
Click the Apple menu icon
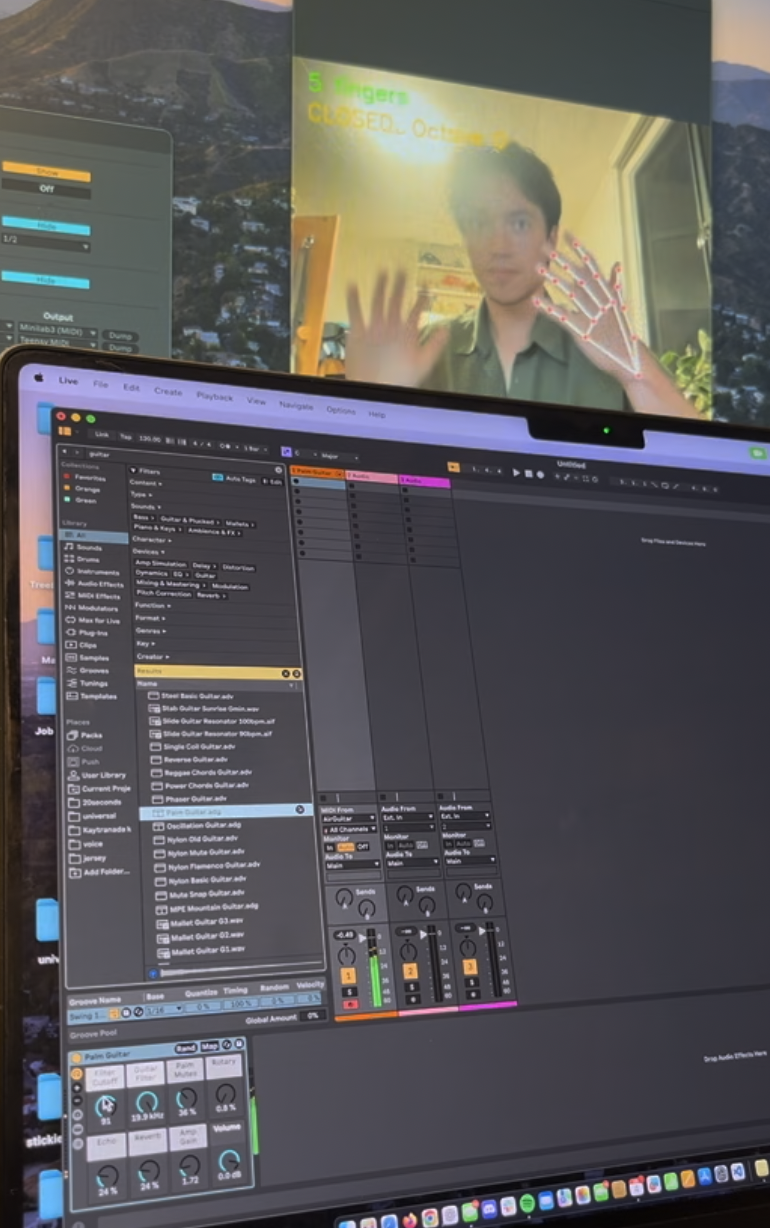[39, 378]
